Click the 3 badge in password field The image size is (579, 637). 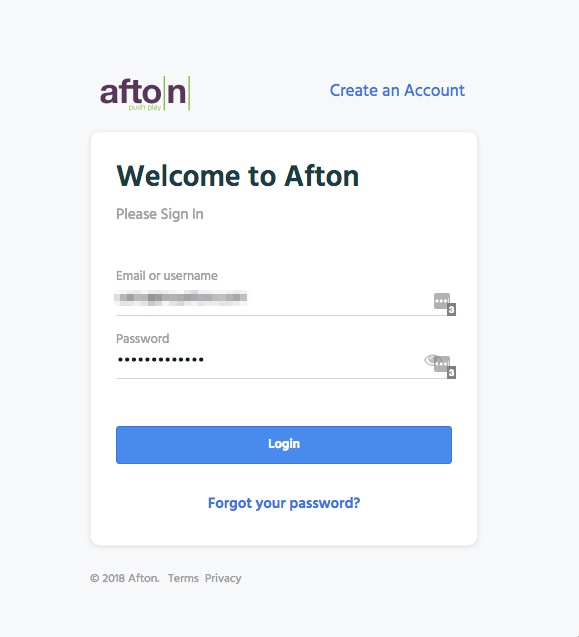click(451, 373)
